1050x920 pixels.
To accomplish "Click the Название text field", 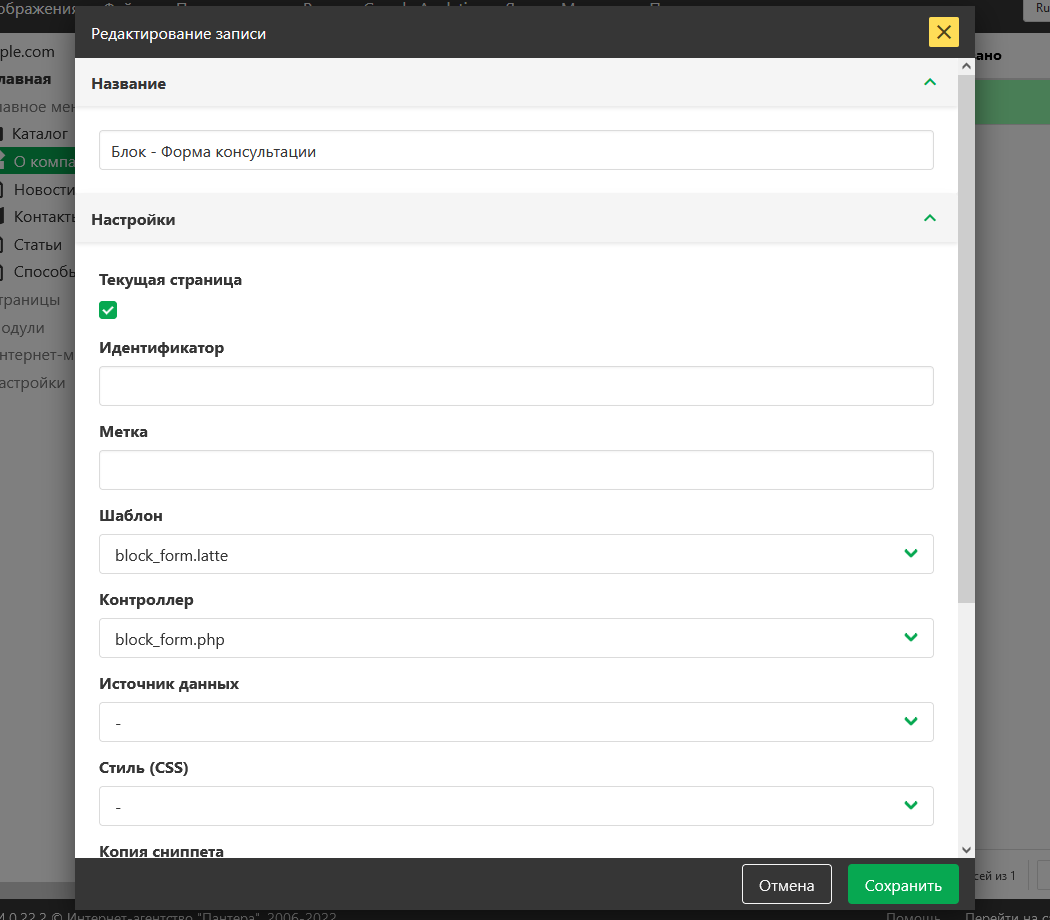I will point(515,151).
